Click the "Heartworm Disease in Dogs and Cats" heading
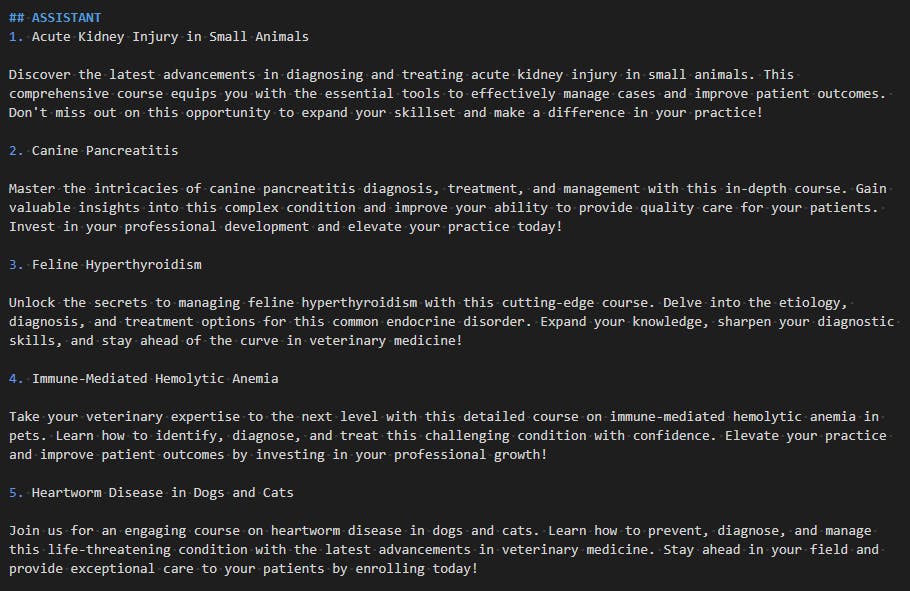This screenshot has width=910, height=591. pos(162,493)
